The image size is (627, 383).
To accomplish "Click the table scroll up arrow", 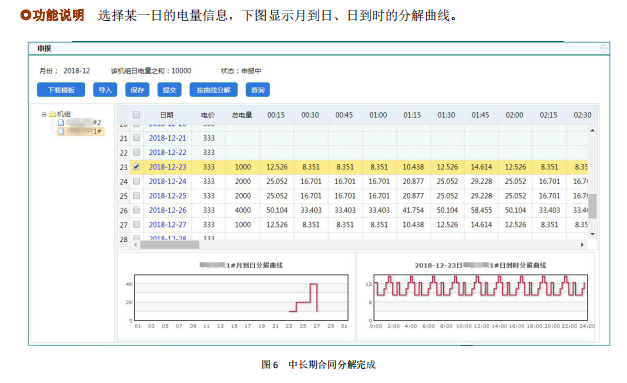I will (x=592, y=131).
